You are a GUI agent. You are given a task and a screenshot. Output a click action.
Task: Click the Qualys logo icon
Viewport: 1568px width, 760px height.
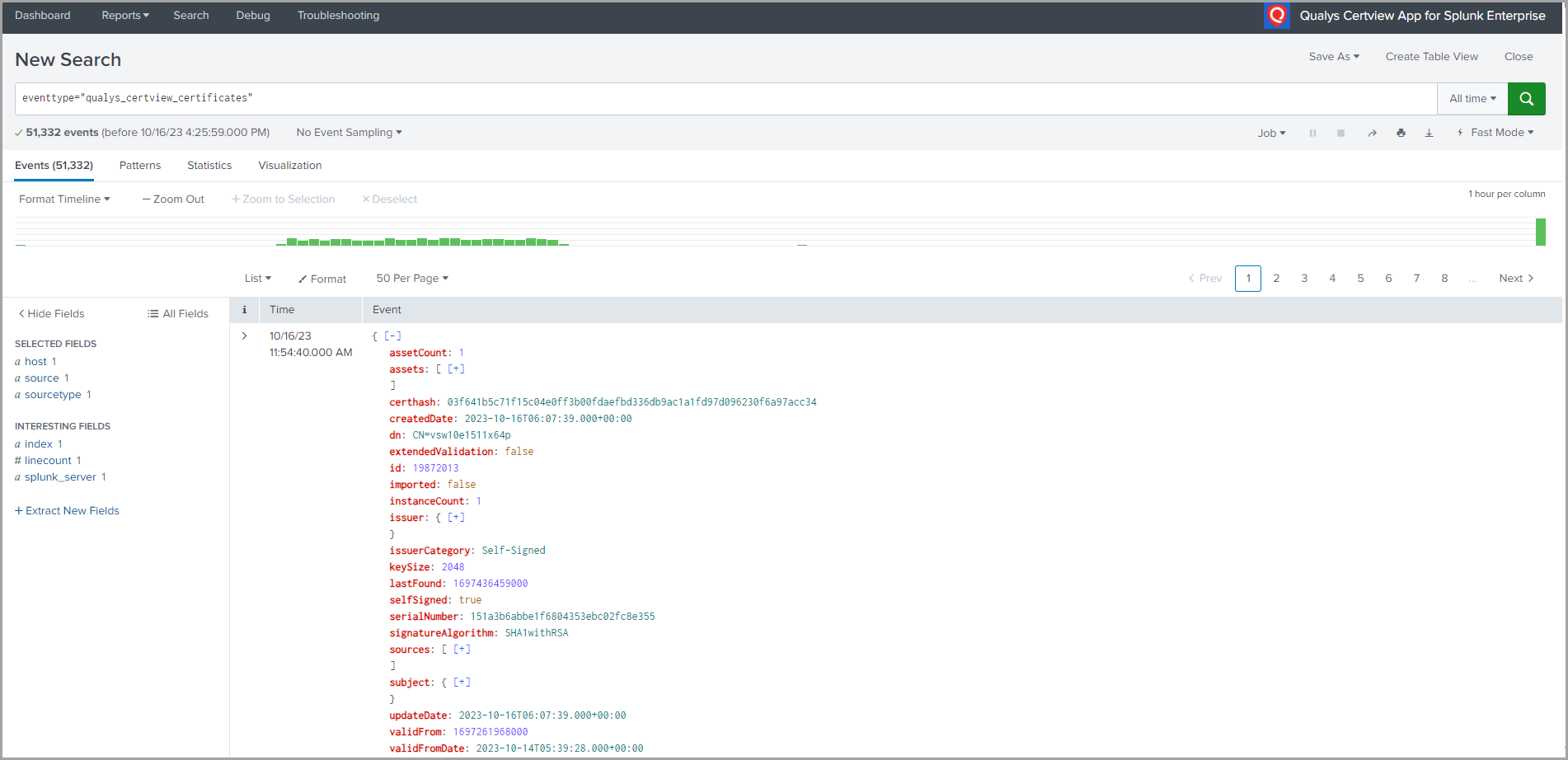click(x=1276, y=15)
